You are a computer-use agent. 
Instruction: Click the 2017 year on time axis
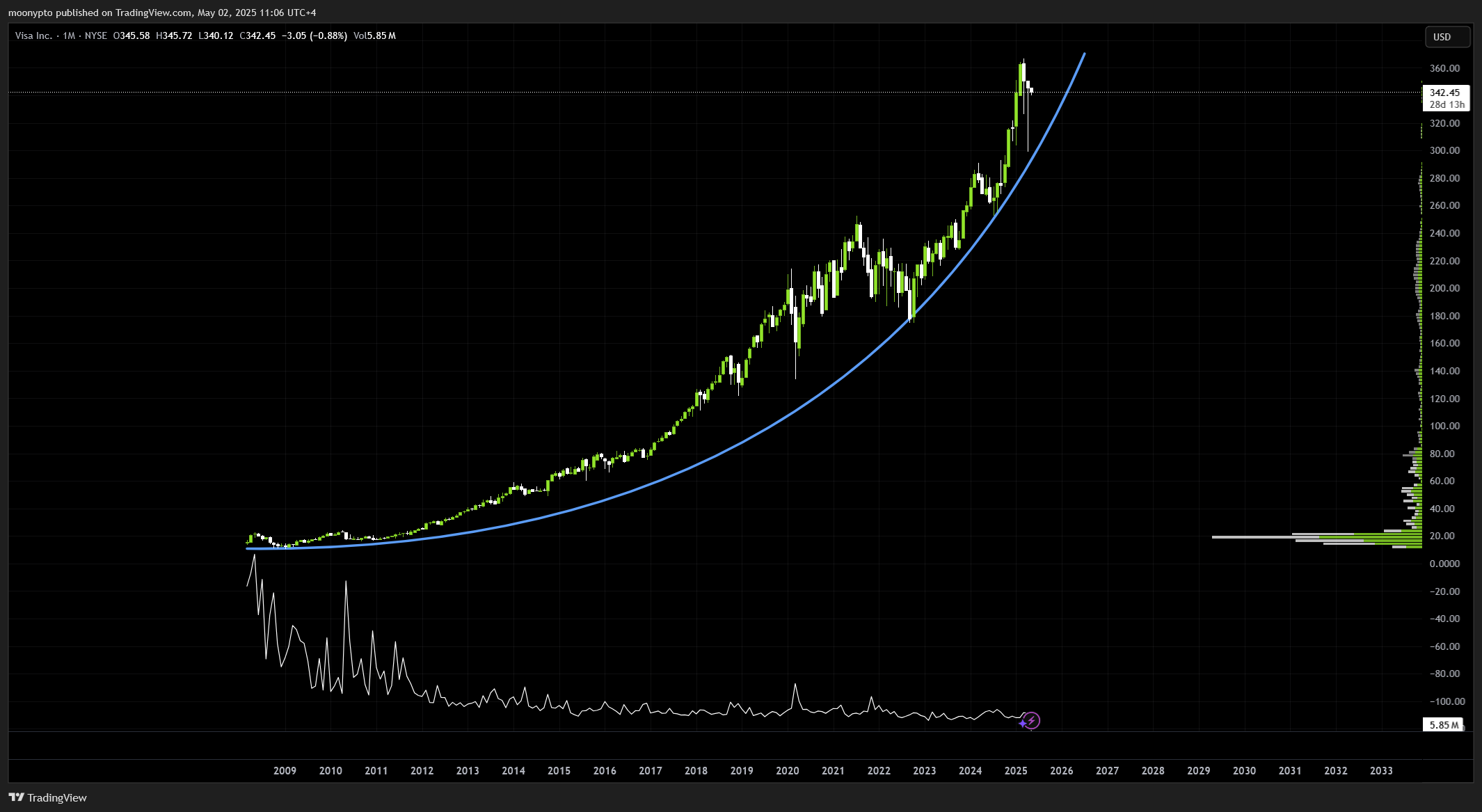(x=651, y=771)
